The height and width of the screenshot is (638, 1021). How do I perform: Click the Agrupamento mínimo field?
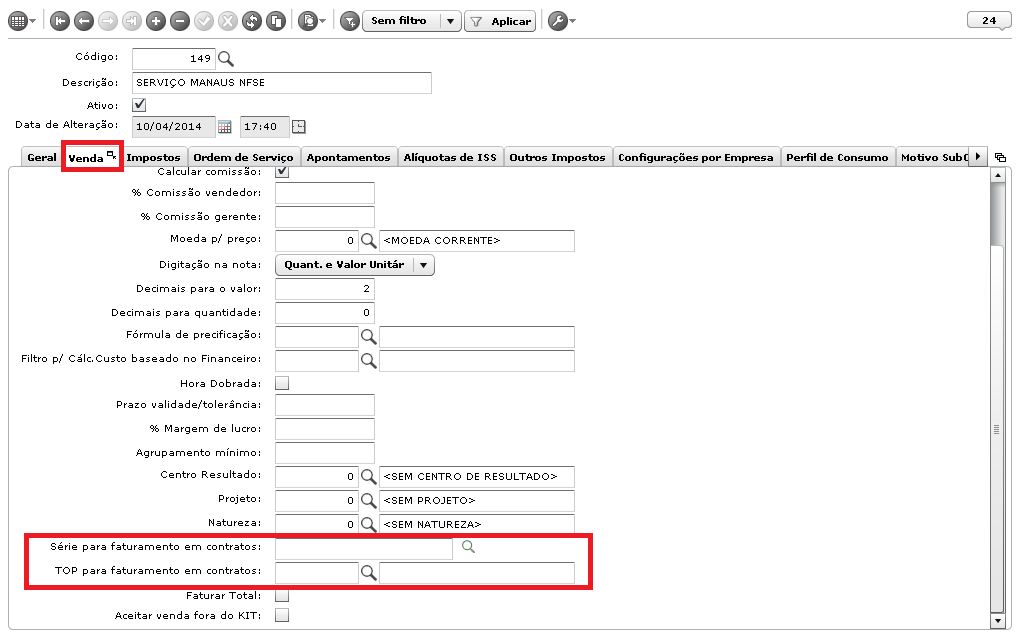click(324, 452)
